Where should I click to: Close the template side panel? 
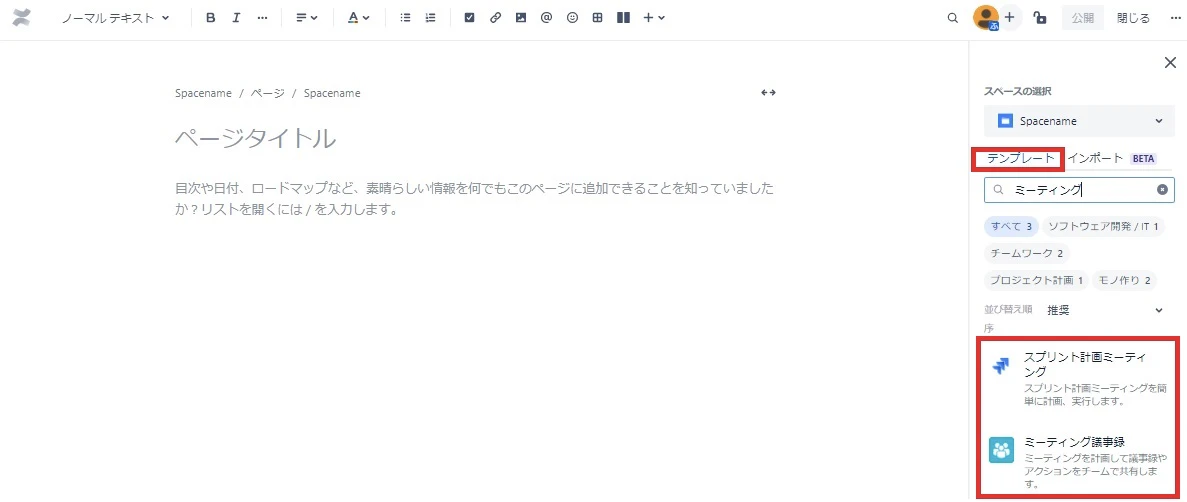coord(1170,63)
